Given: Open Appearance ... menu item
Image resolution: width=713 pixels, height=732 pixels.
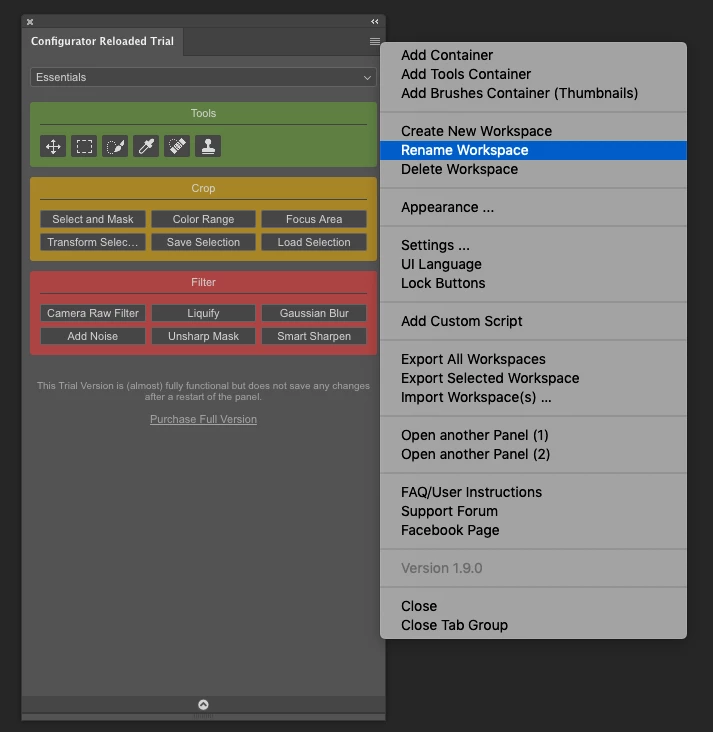Looking at the screenshot, I should tap(533, 207).
